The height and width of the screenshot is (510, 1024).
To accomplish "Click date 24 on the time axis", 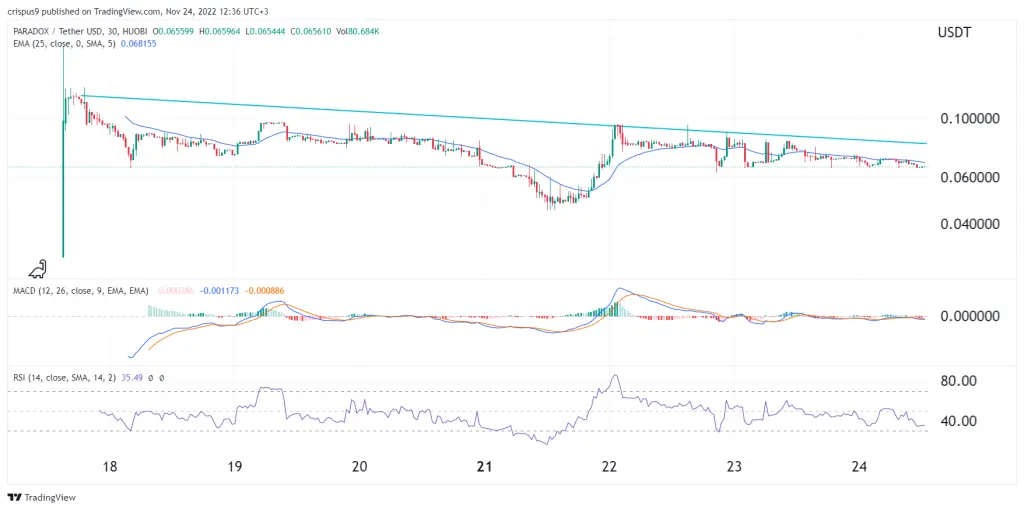I will point(859,466).
